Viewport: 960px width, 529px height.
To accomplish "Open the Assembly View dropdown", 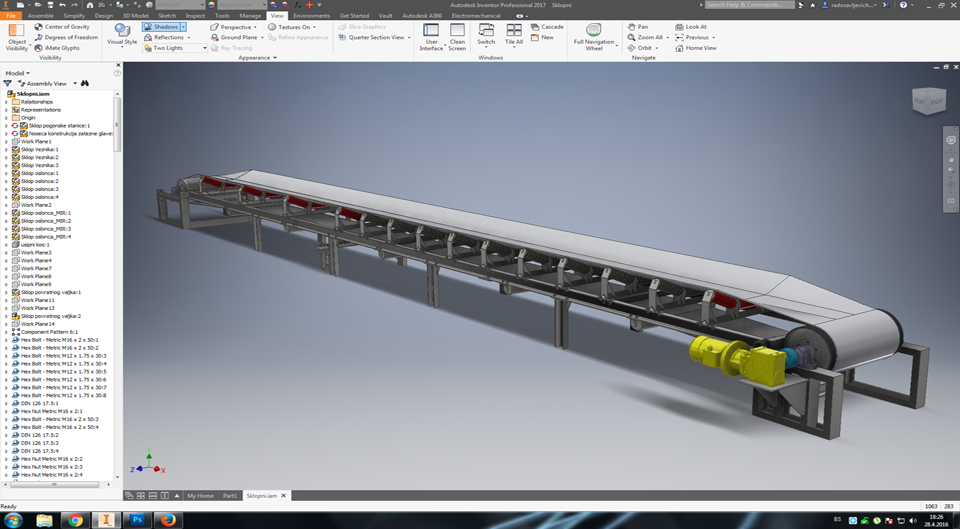I will pos(48,84).
